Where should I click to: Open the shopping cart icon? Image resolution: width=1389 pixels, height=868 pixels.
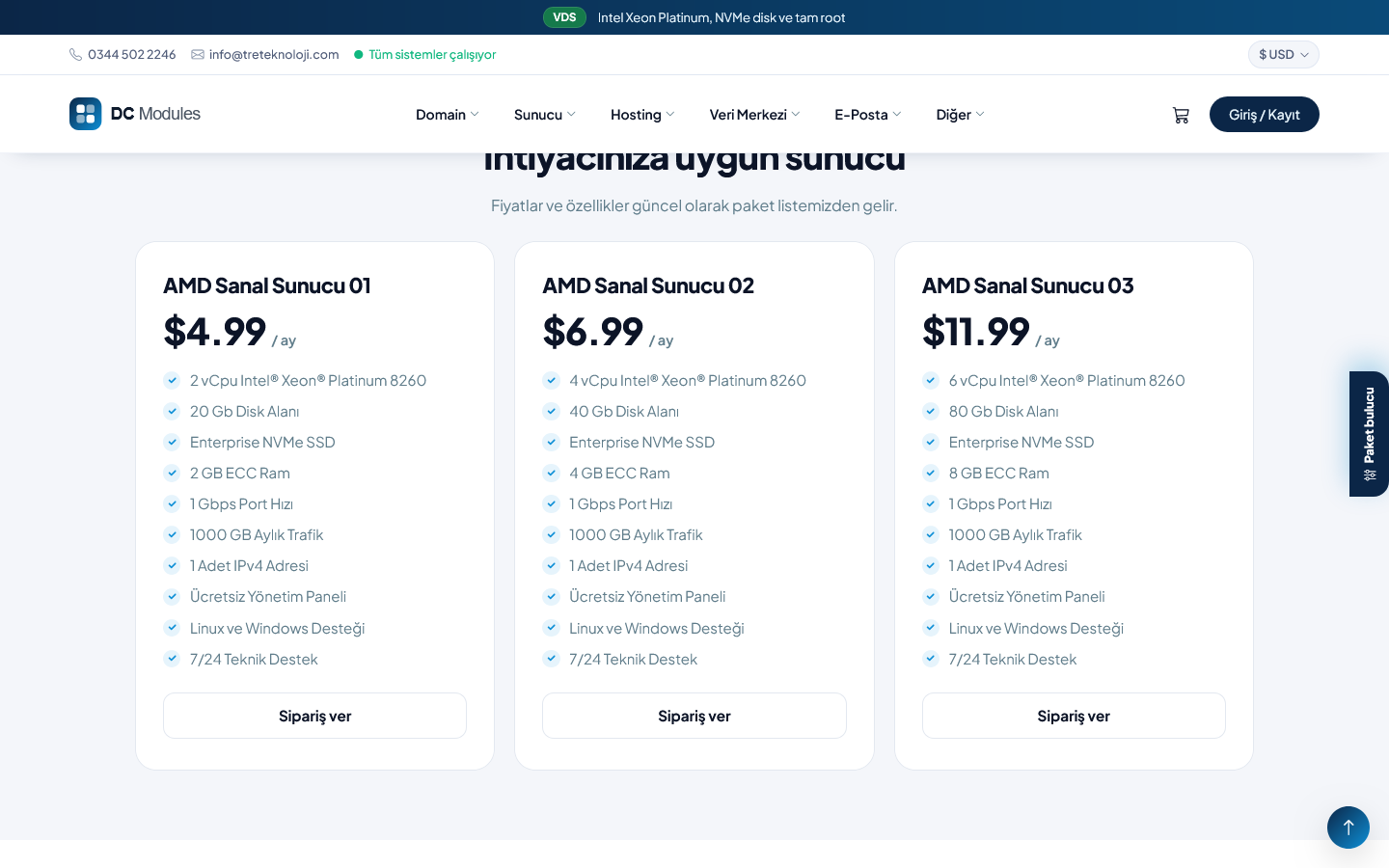tap(1181, 115)
